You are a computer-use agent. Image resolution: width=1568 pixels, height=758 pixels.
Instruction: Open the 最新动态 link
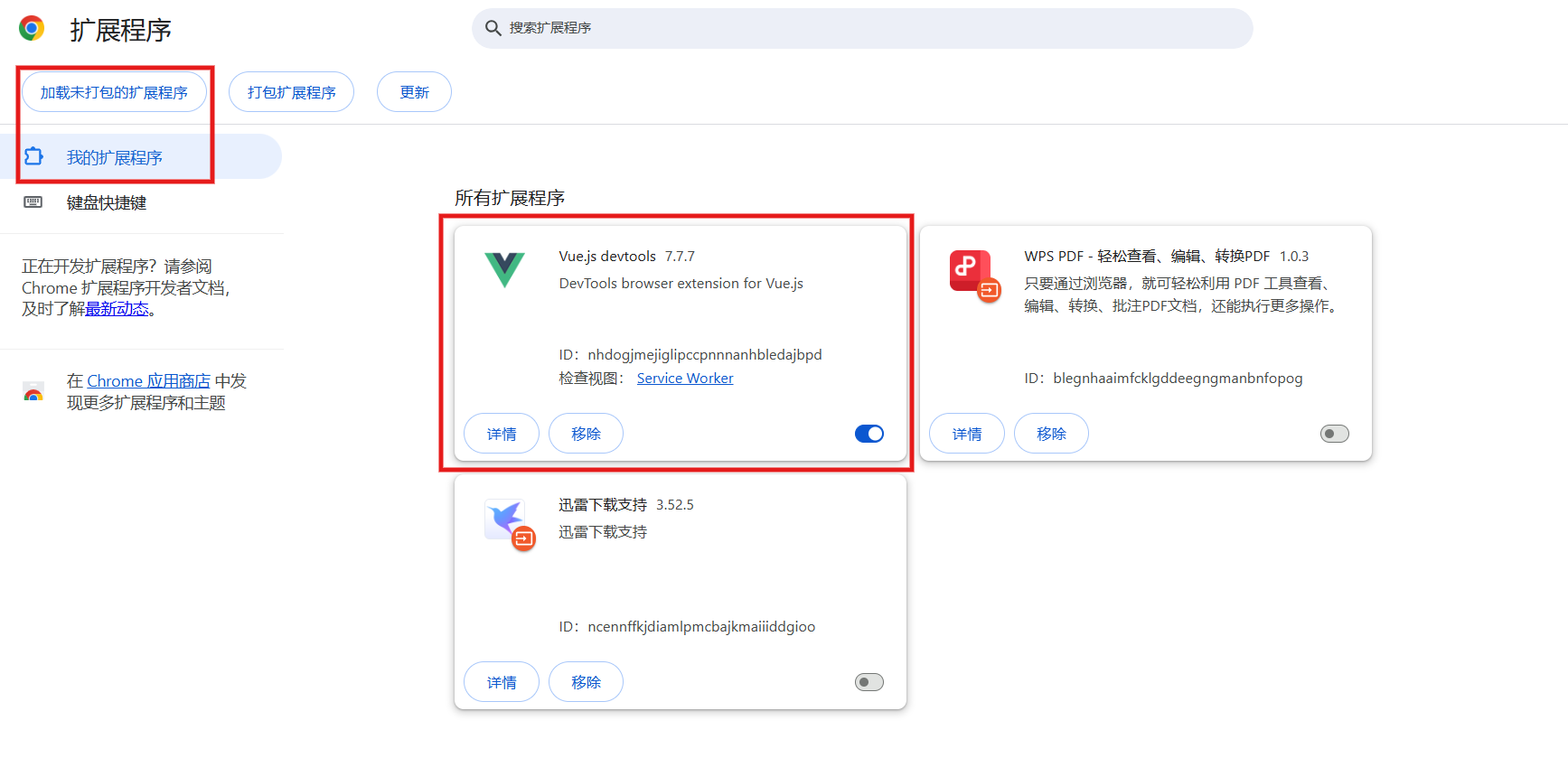[117, 309]
